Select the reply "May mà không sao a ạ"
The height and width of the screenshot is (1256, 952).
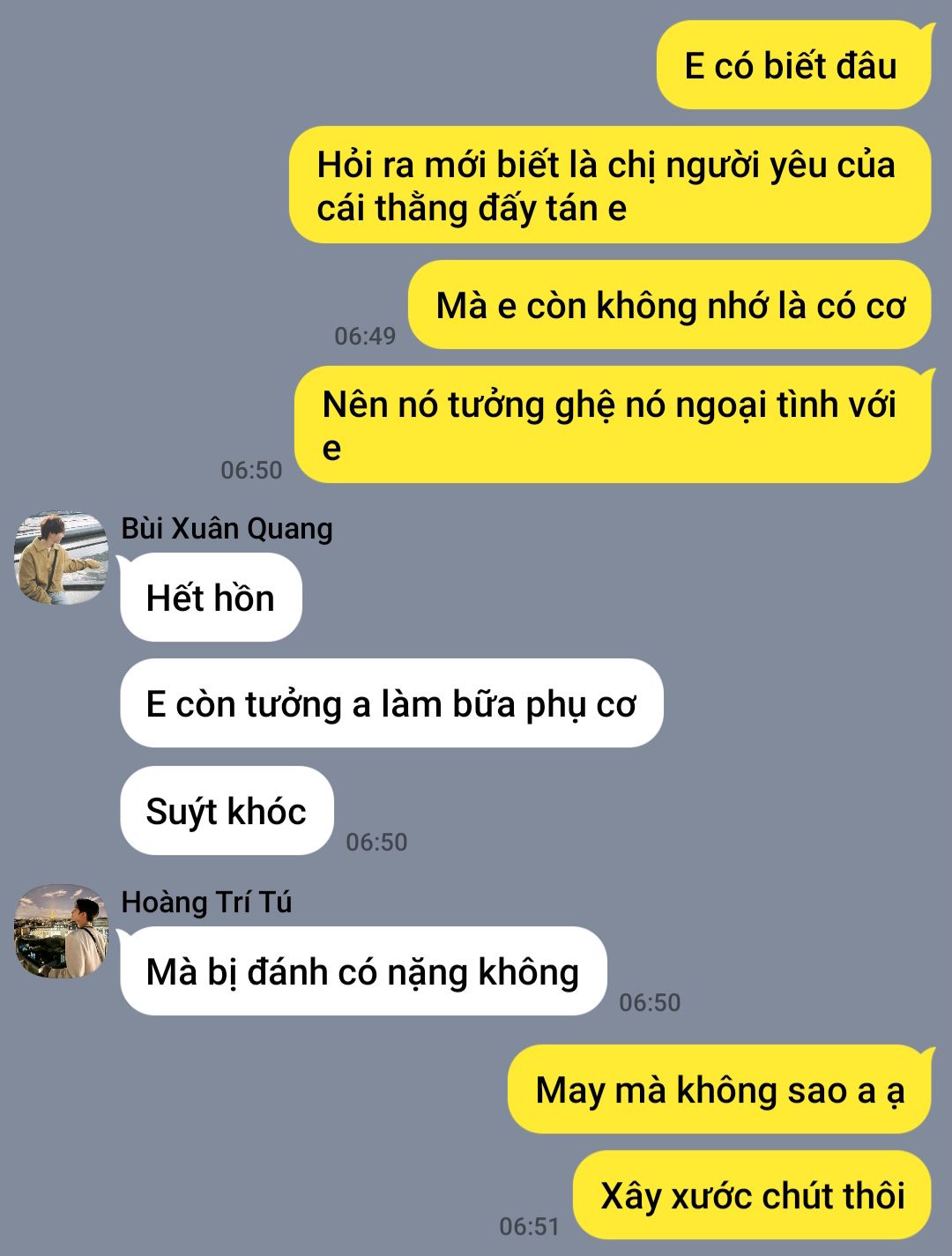(x=719, y=1089)
